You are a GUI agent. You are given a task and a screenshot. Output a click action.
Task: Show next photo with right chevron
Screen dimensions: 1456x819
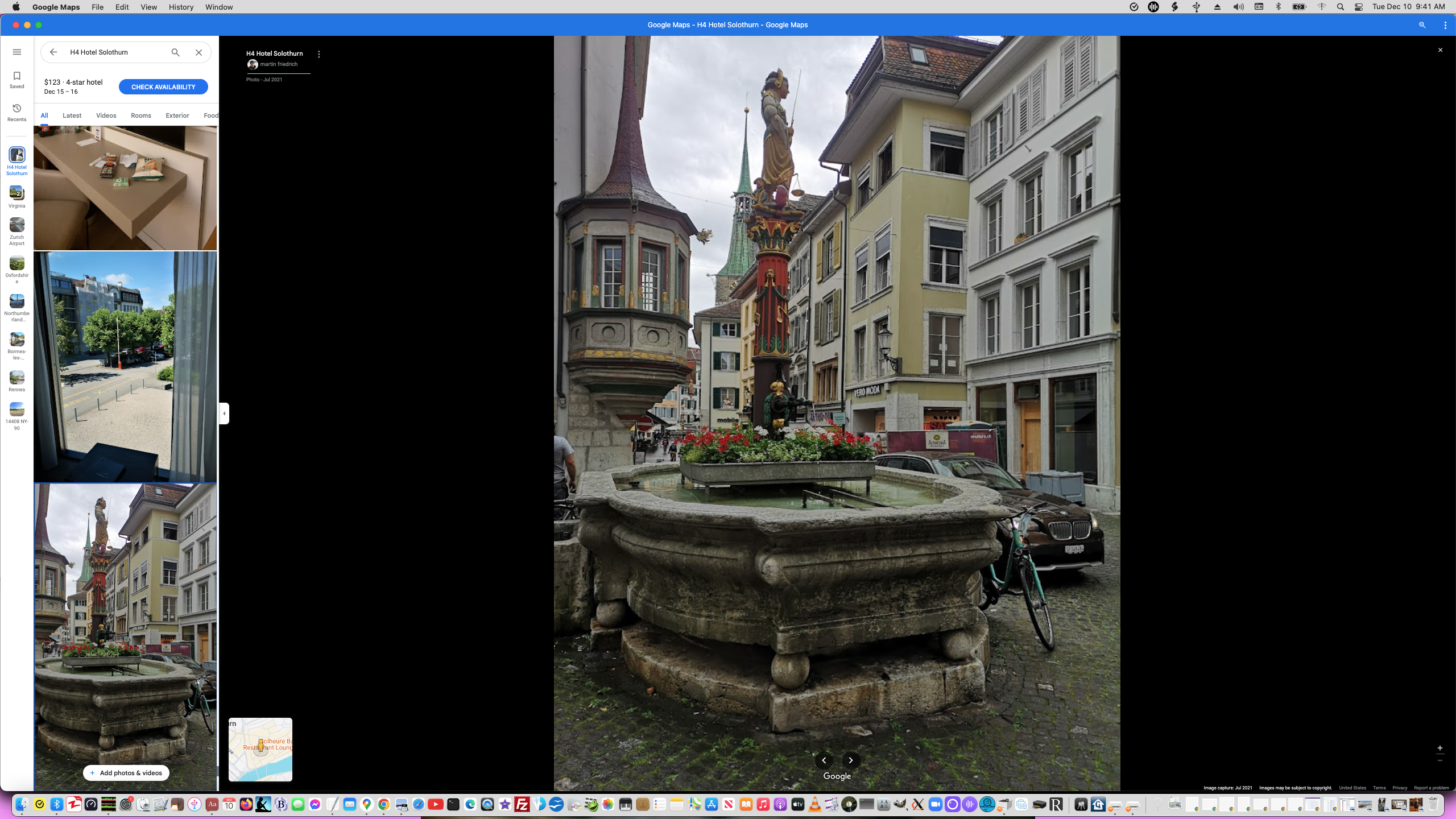point(850,760)
